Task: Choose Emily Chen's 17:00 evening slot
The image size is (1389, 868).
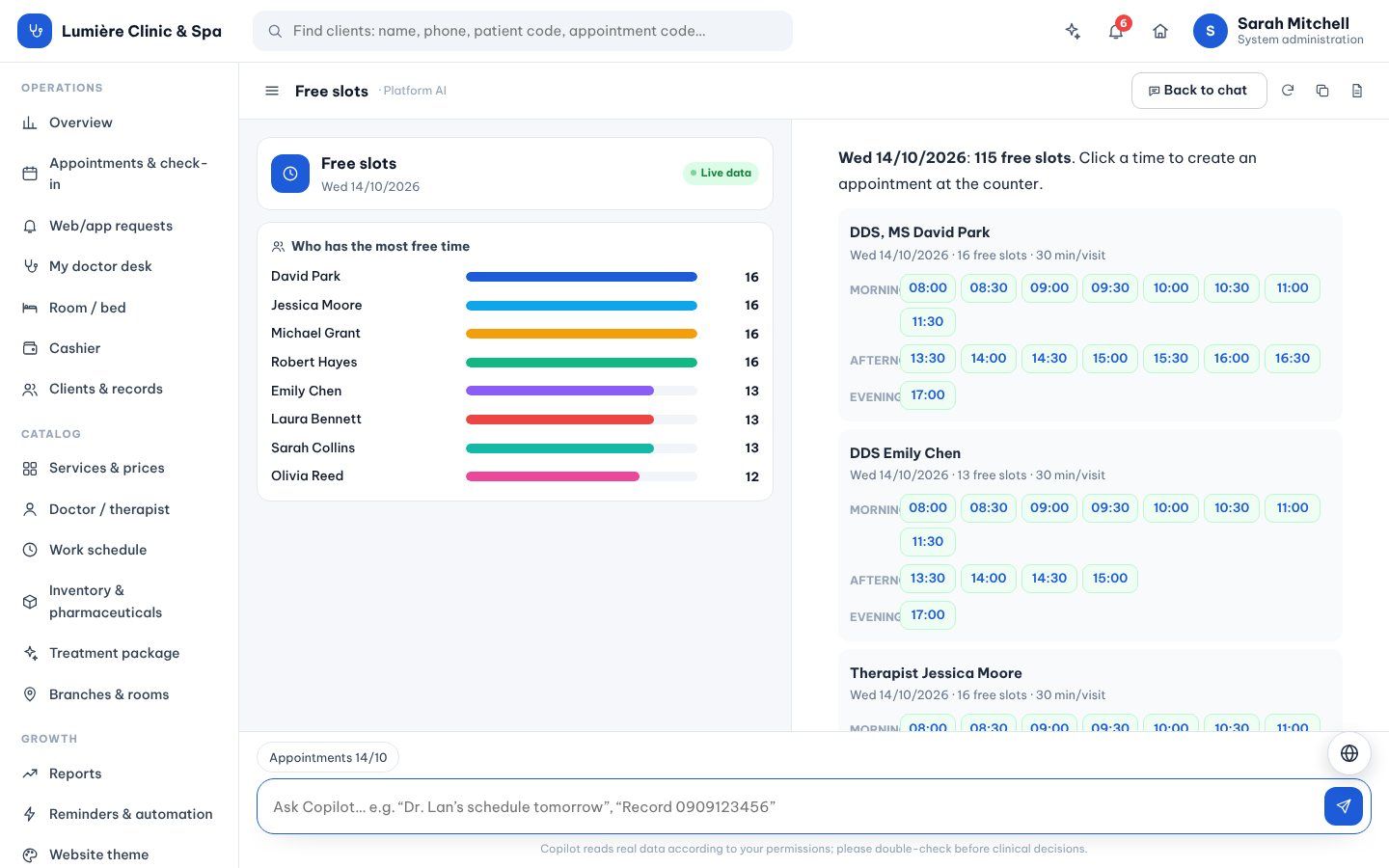Action: click(928, 614)
